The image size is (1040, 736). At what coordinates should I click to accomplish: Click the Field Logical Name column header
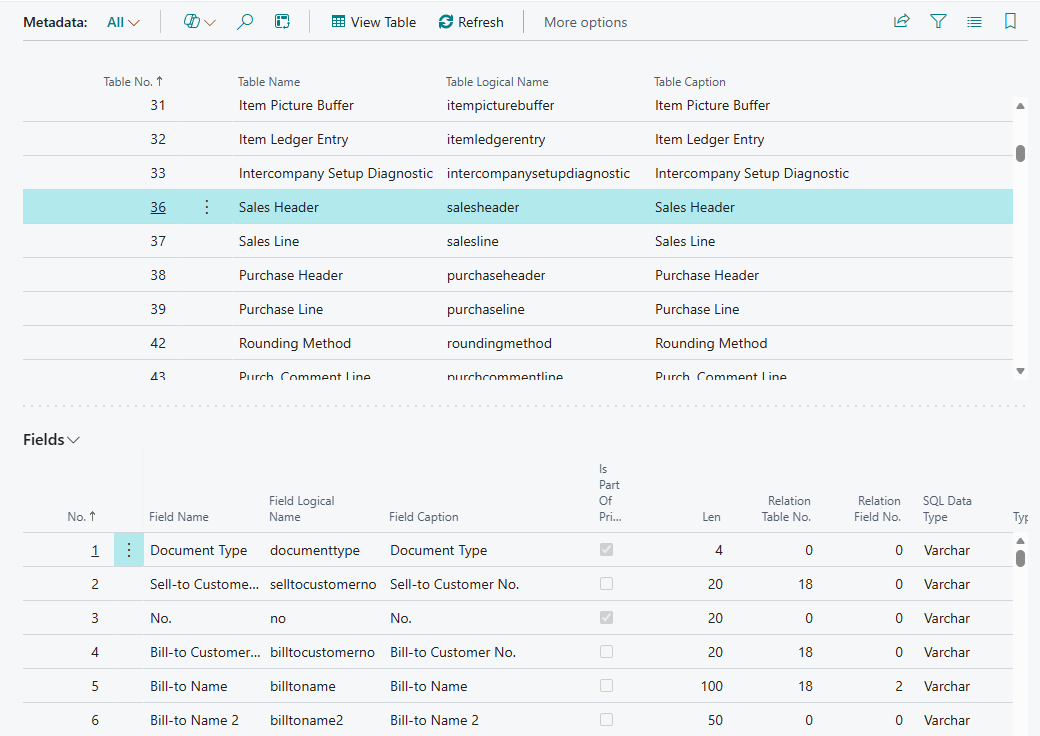click(302, 509)
